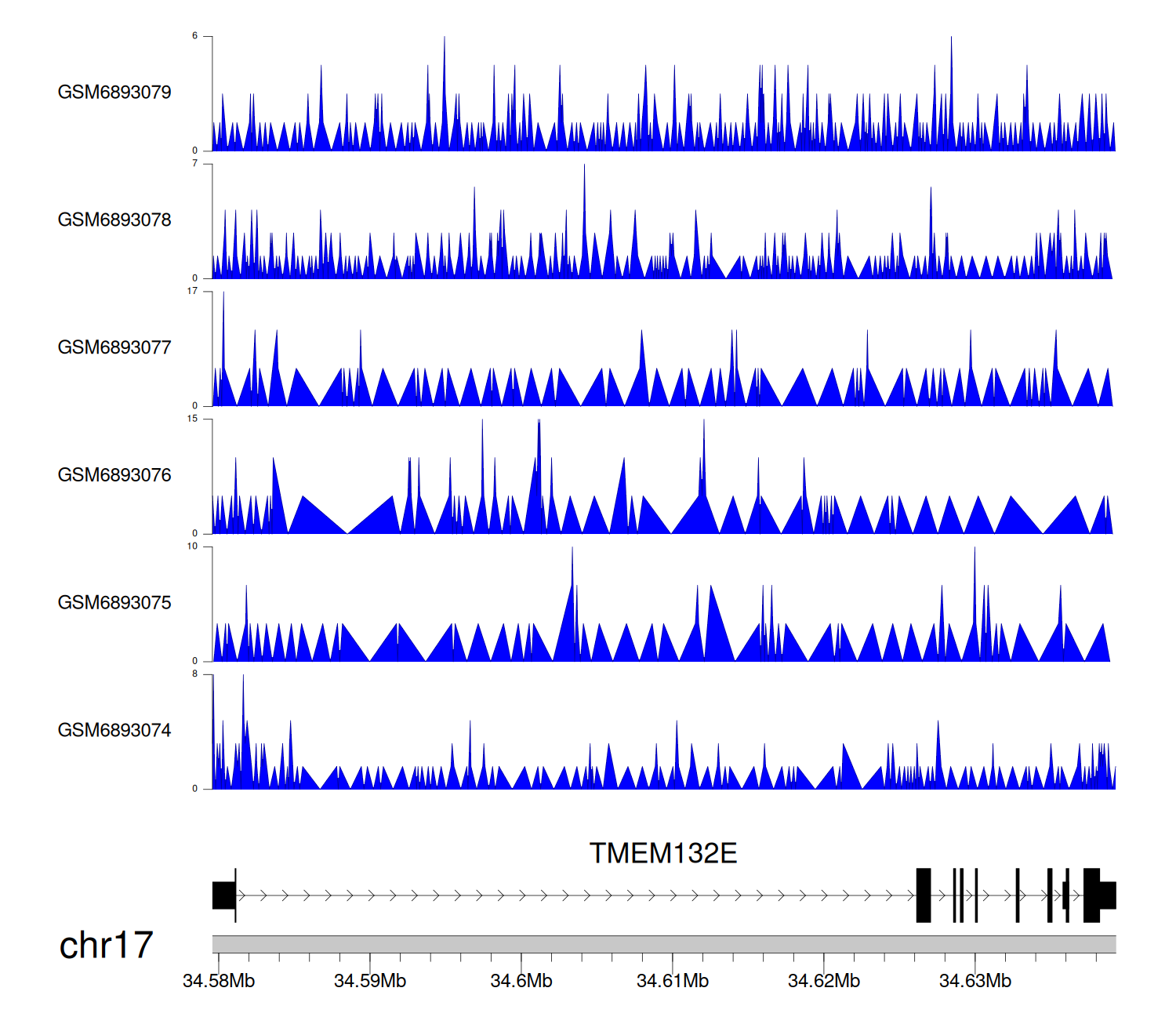Viewport: 1176px width, 1035px height.
Task: Click the y-axis maximum 10 on GSM6893075
Action: tap(192, 547)
